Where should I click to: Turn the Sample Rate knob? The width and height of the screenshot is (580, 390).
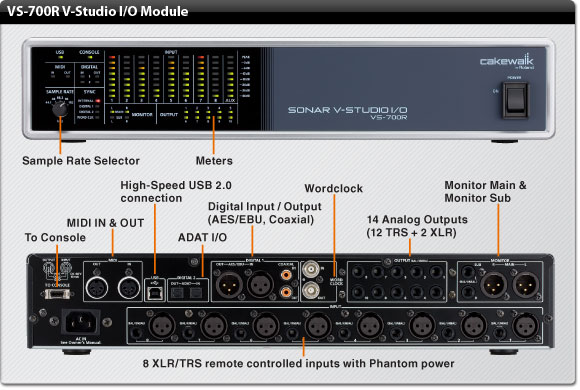click(60, 109)
